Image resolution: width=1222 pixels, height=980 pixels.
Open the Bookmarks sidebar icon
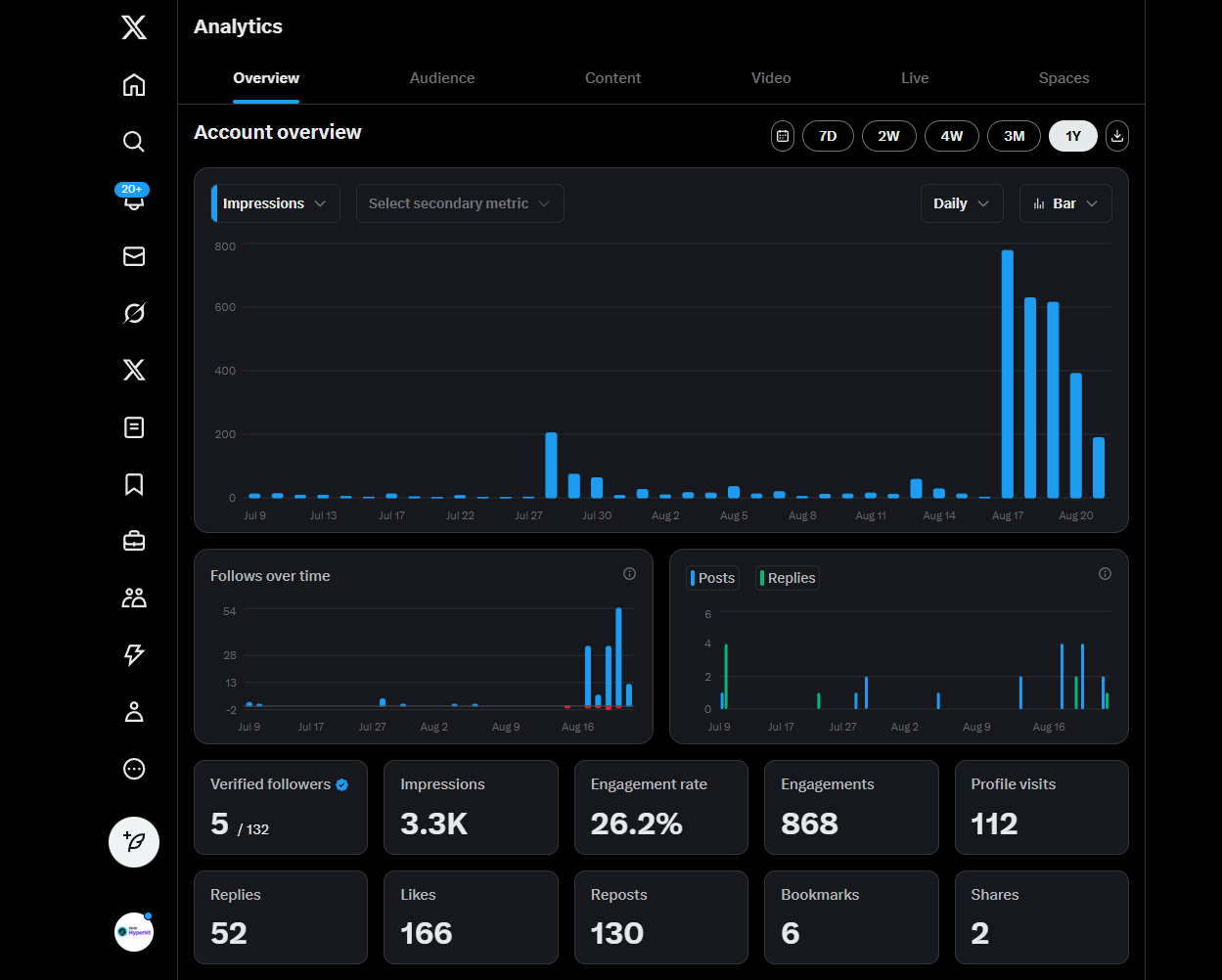134,484
